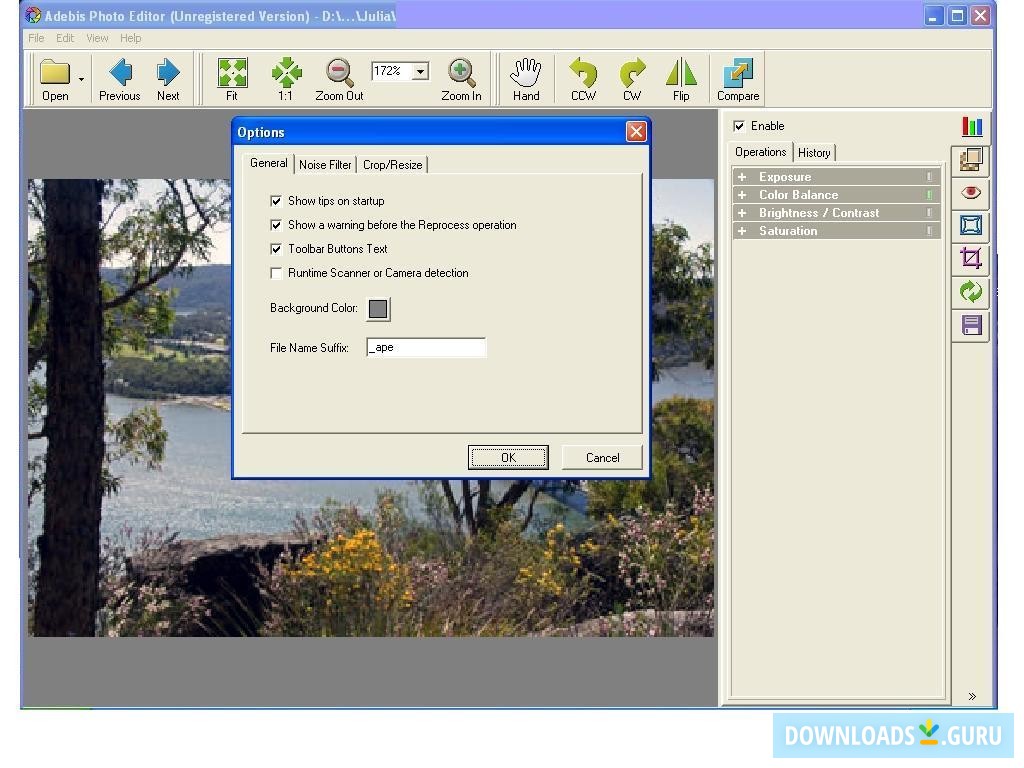Click the Open folder icon
1024x768 pixels.
click(x=55, y=72)
